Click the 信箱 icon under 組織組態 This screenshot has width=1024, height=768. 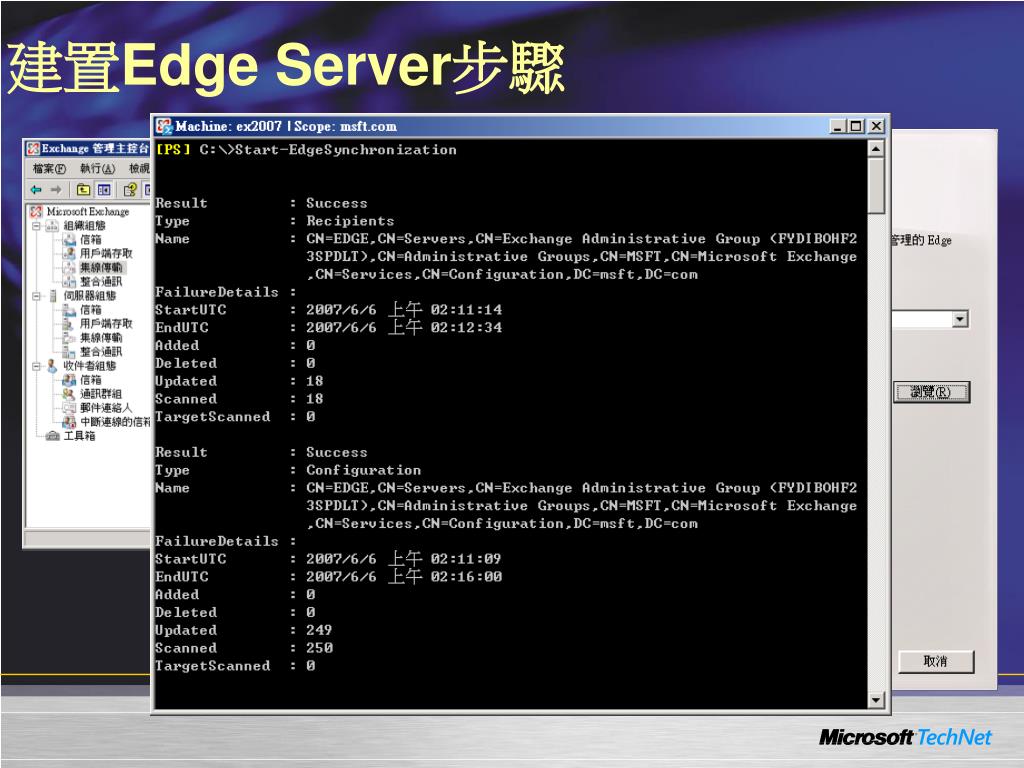pyautogui.click(x=69, y=240)
